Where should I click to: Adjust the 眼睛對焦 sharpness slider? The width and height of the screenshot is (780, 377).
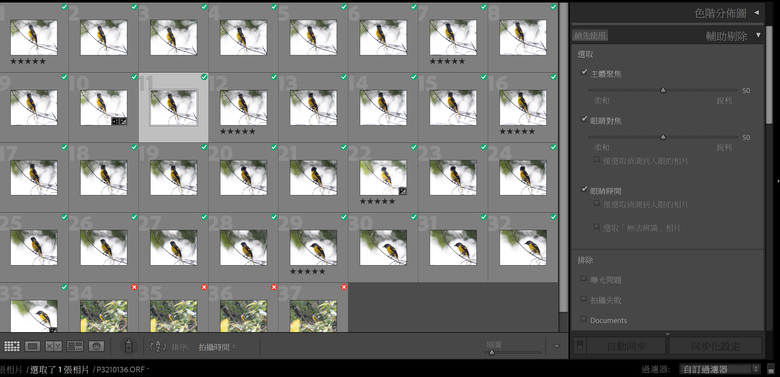[x=663, y=137]
